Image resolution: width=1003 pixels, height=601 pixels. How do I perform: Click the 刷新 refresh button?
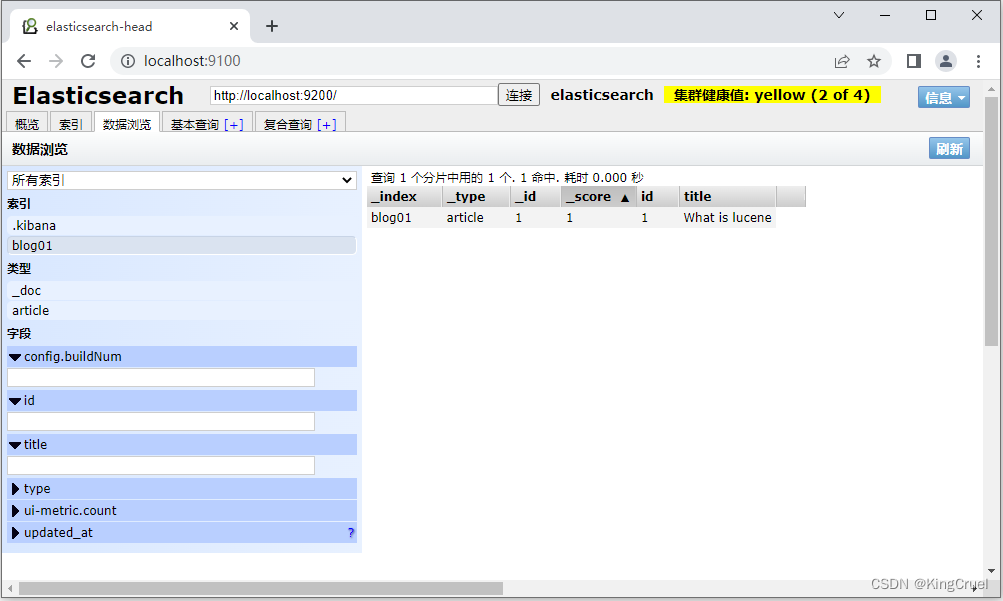click(x=949, y=148)
